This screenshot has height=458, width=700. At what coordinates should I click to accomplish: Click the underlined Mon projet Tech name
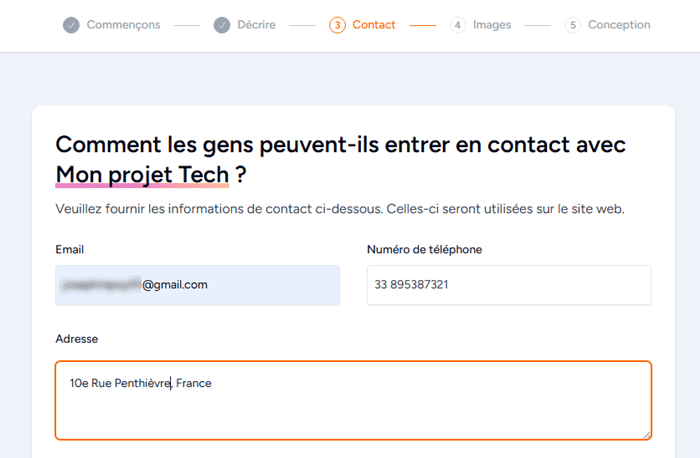(143, 175)
